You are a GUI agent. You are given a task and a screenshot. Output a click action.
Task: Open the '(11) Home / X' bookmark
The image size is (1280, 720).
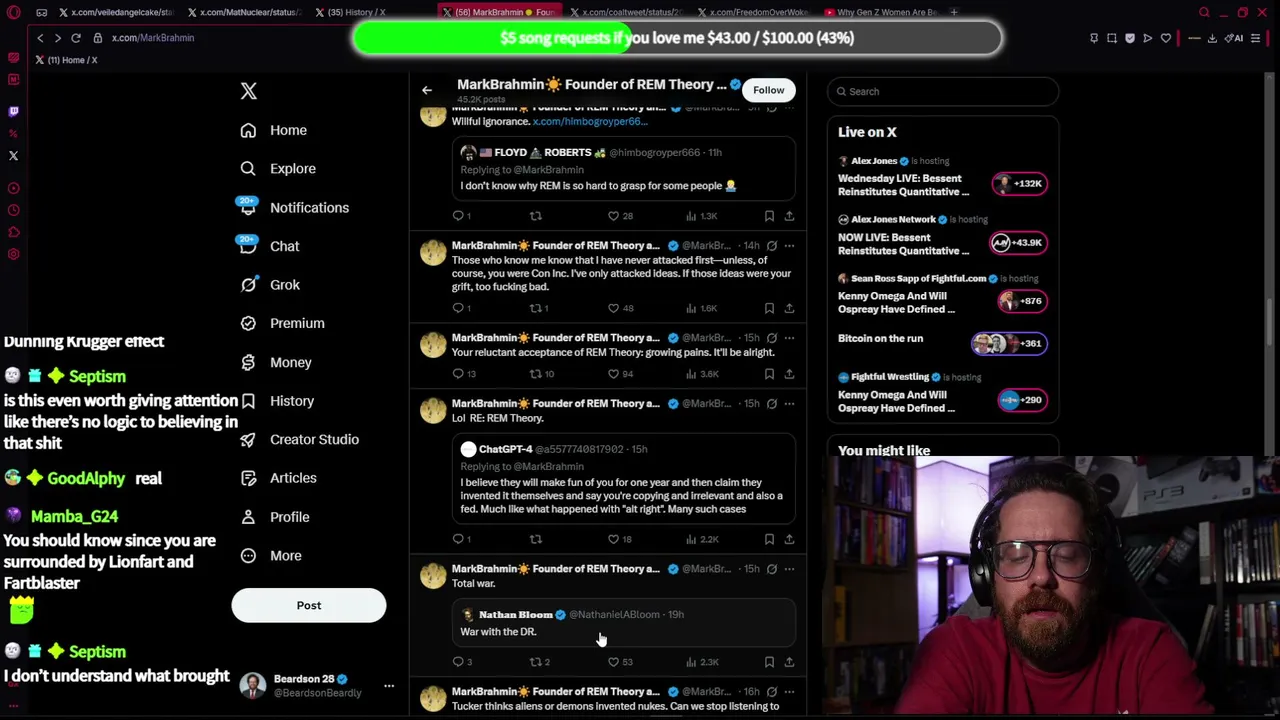(67, 60)
